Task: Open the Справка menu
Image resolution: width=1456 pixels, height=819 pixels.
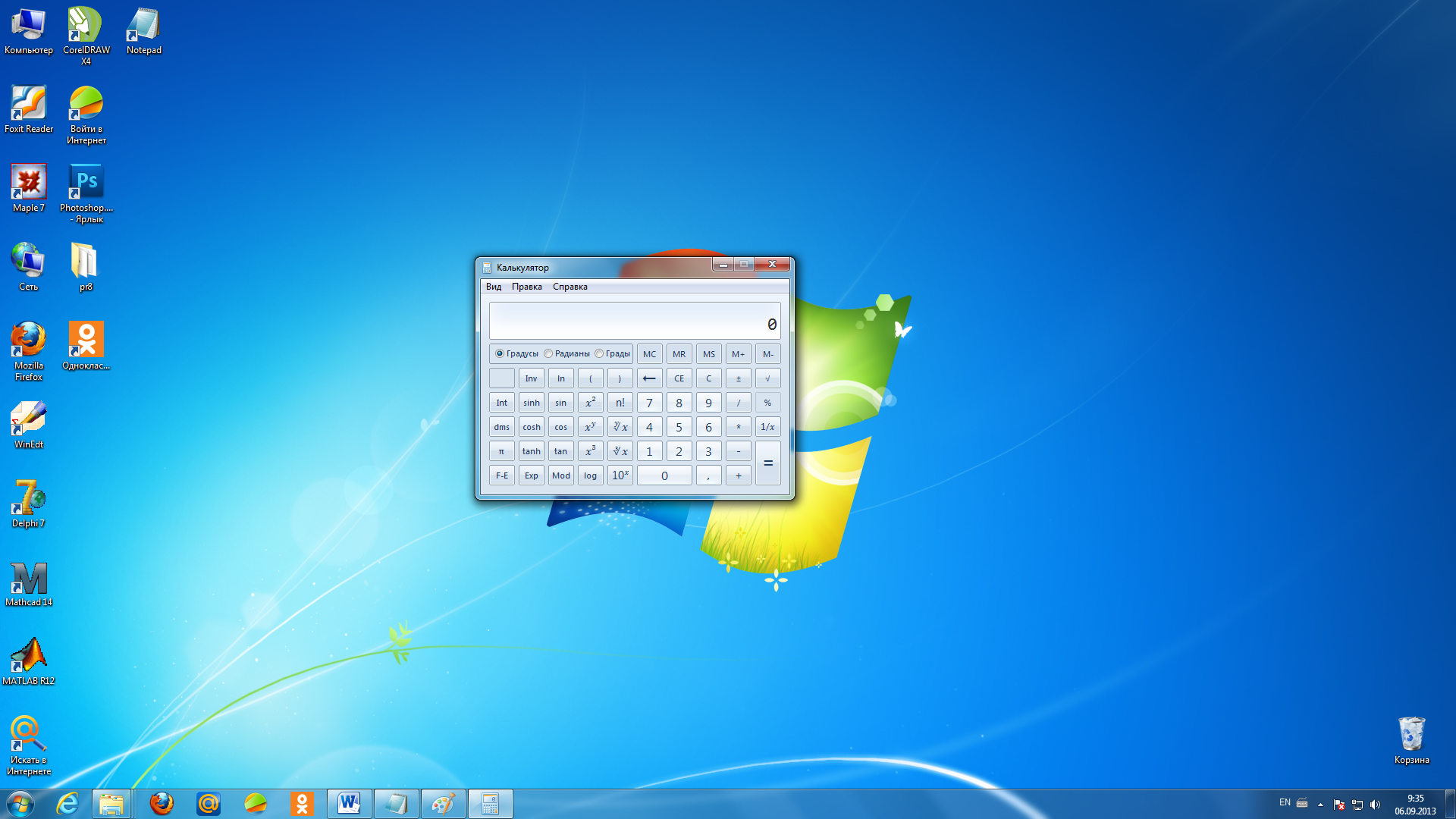Action: tap(570, 287)
